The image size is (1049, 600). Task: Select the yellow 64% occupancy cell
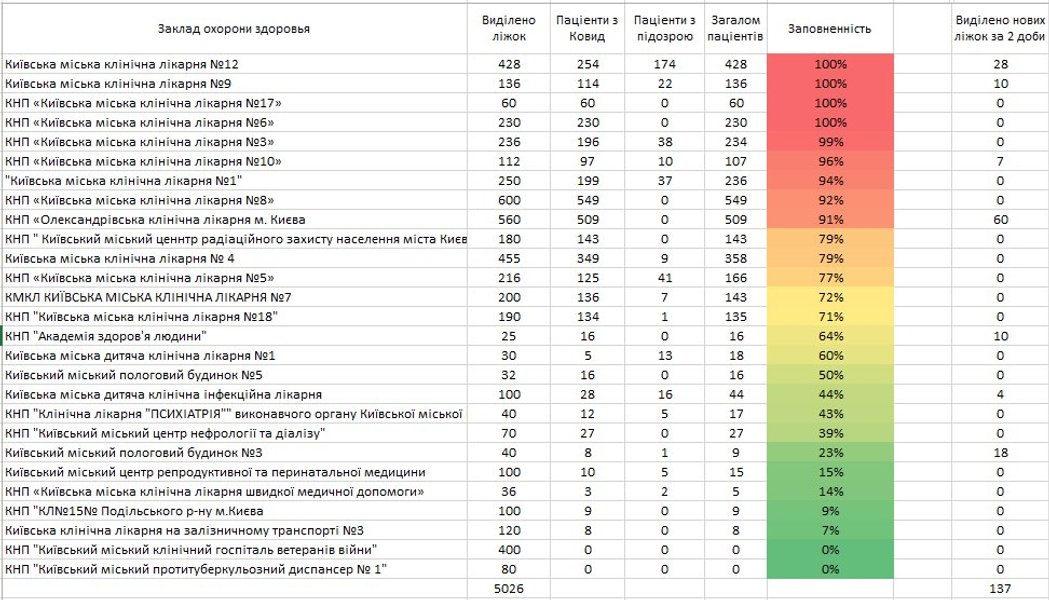pos(830,336)
